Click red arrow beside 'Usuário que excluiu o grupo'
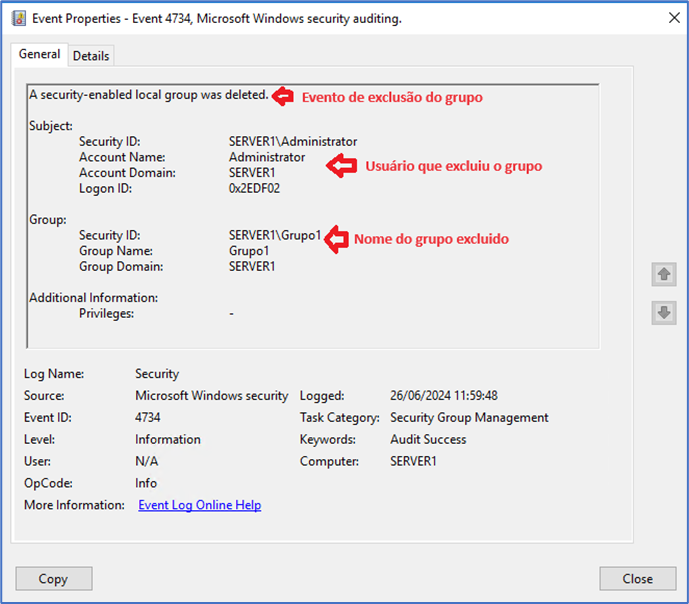The height and width of the screenshot is (604, 689). point(343,166)
